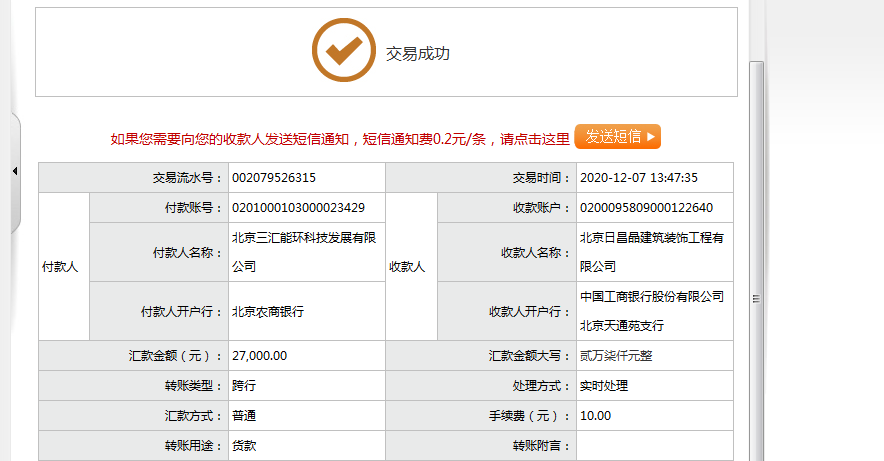The height and width of the screenshot is (461, 884).
Task: Select payer account number 0201000103000023429
Action: point(297,208)
